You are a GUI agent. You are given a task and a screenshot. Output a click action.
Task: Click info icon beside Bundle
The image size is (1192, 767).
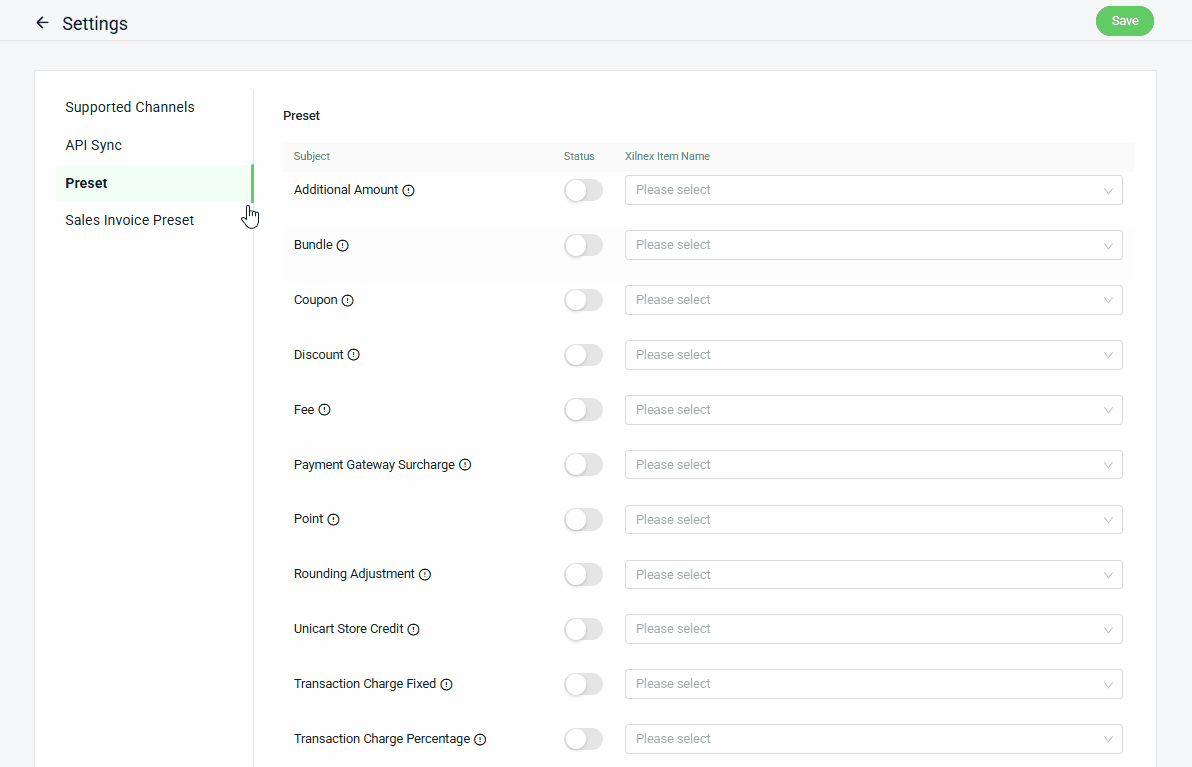click(343, 245)
